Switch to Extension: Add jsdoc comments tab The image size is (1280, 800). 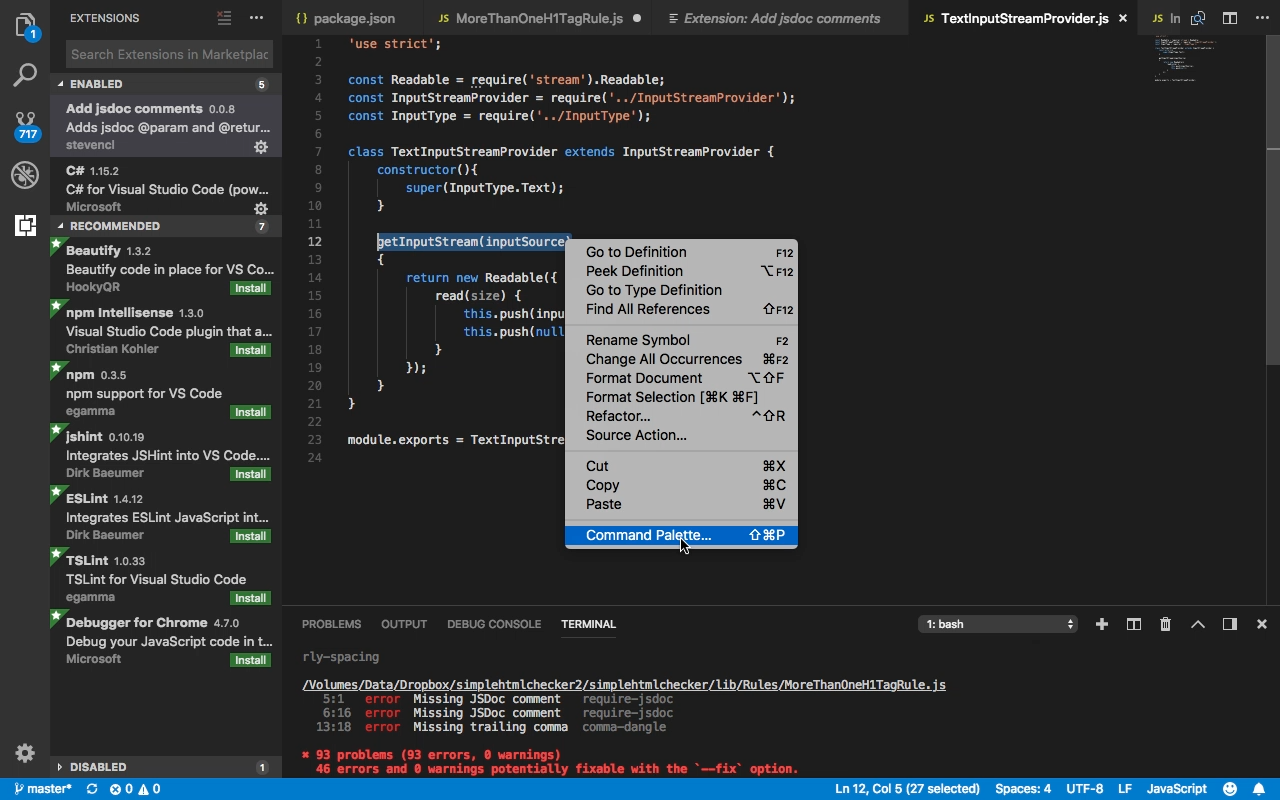pos(780,18)
